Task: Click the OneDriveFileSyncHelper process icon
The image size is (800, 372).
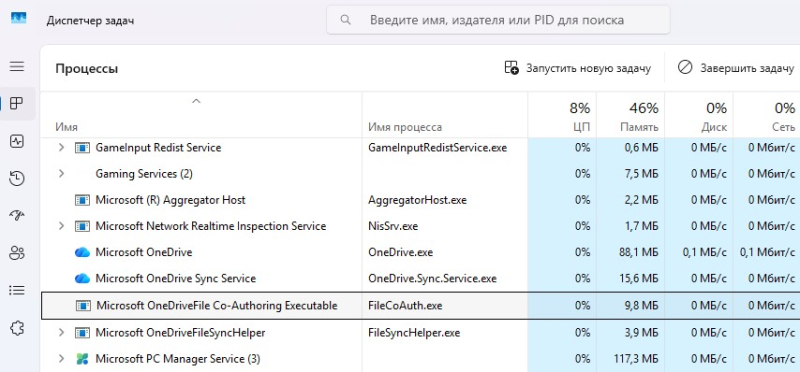Action: (82, 333)
